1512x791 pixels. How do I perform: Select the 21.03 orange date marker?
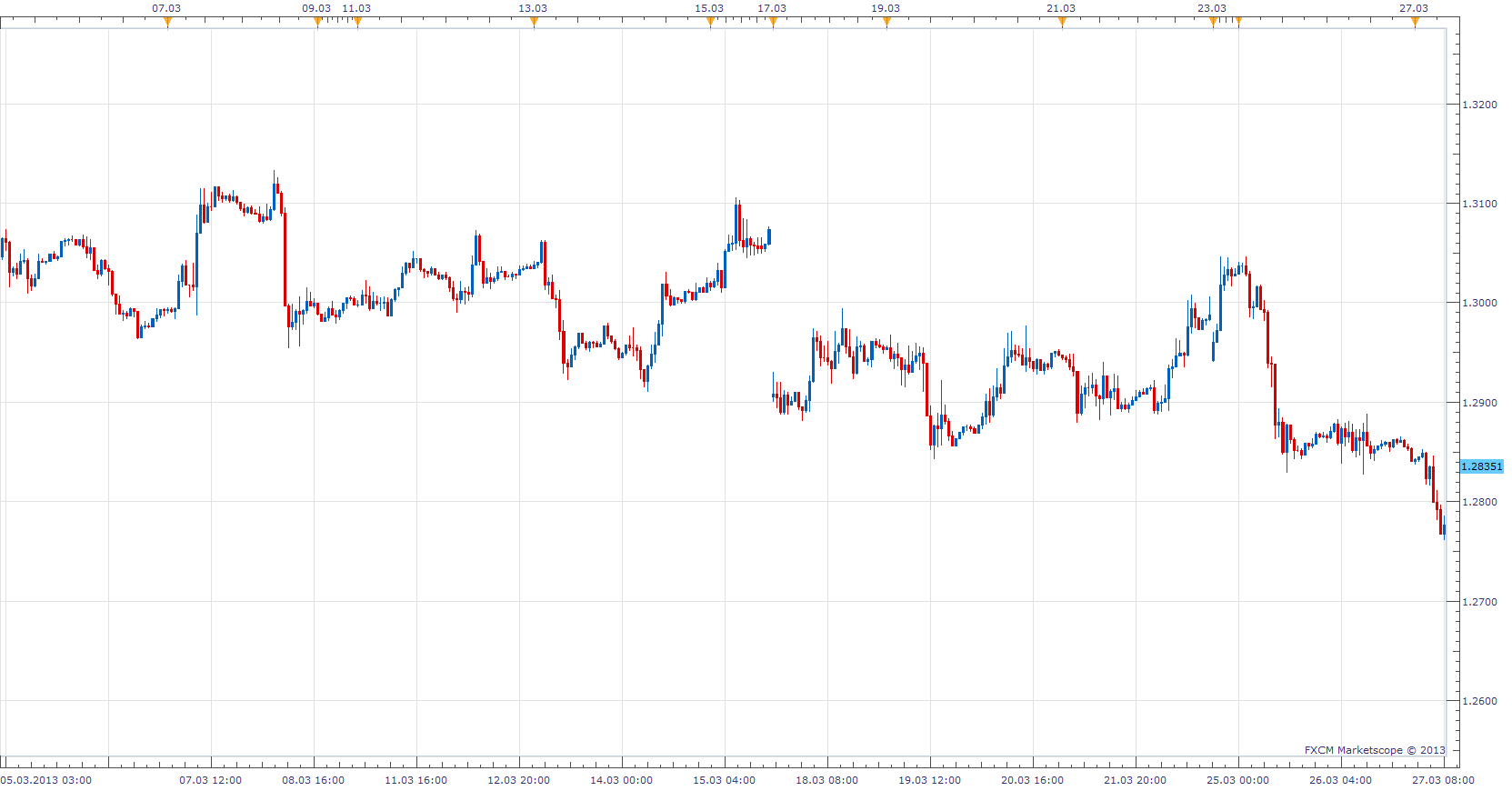1062,23
